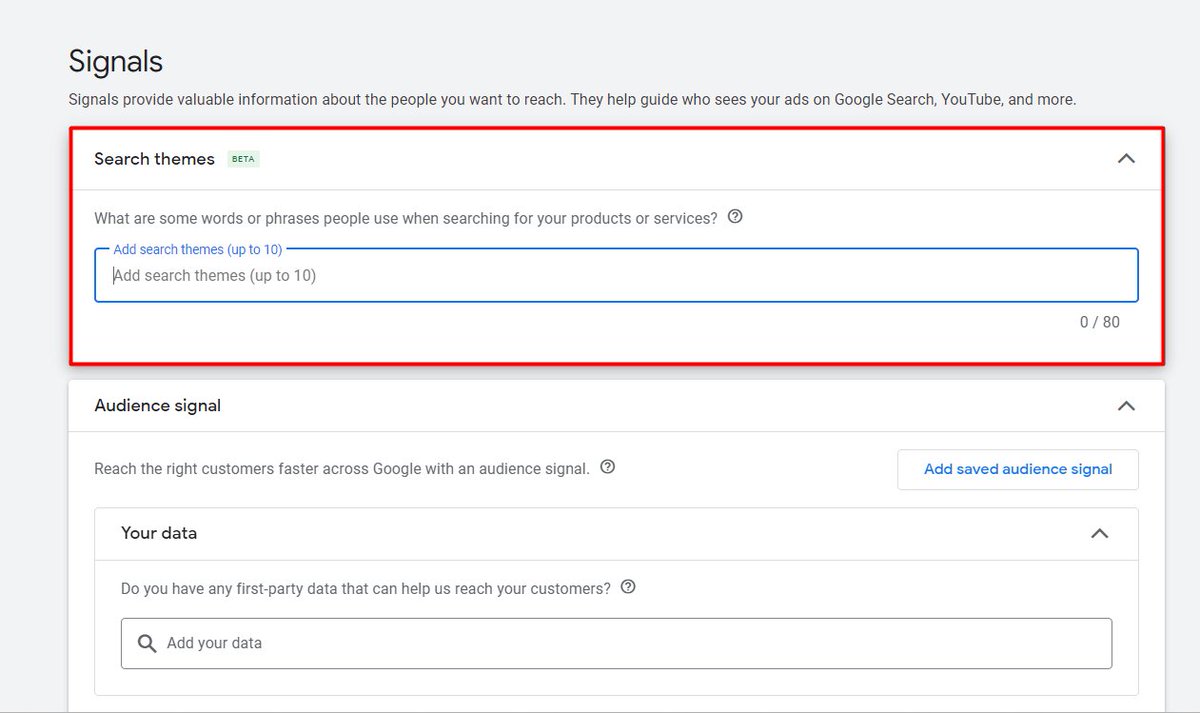Image resolution: width=1200 pixels, height=713 pixels.
Task: Click Add saved audience signal button
Action: [1018, 469]
